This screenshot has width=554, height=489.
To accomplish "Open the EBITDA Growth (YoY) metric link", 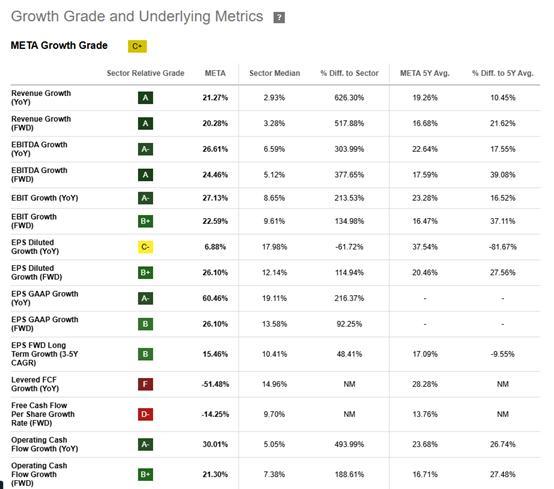I will 39,149.
